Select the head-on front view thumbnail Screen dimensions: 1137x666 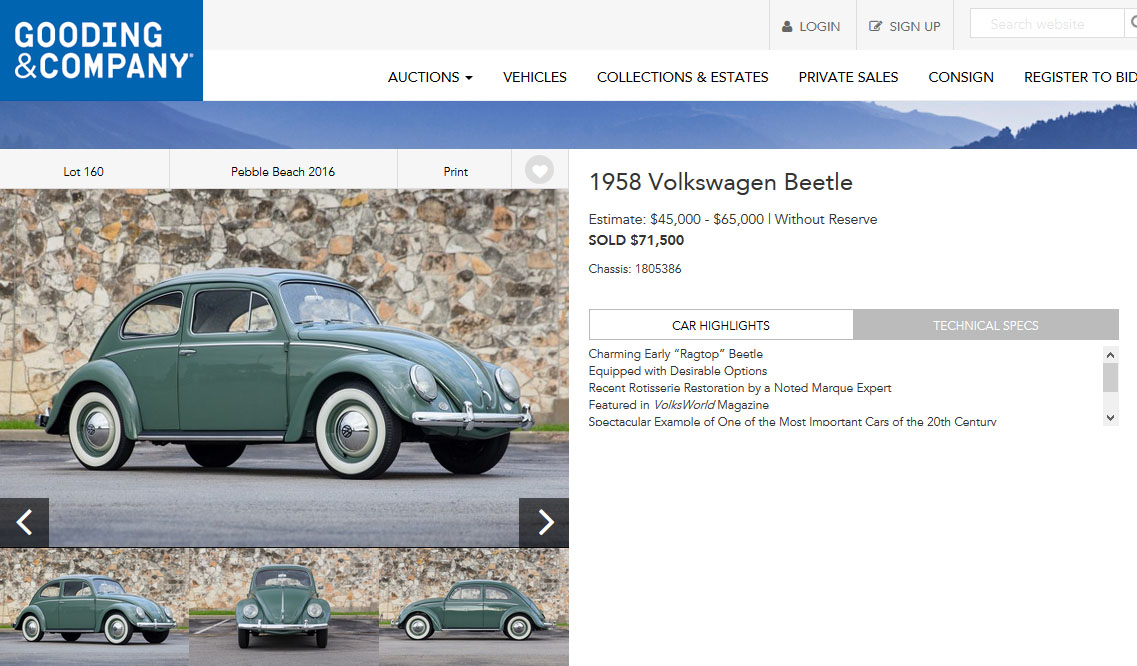tap(284, 607)
